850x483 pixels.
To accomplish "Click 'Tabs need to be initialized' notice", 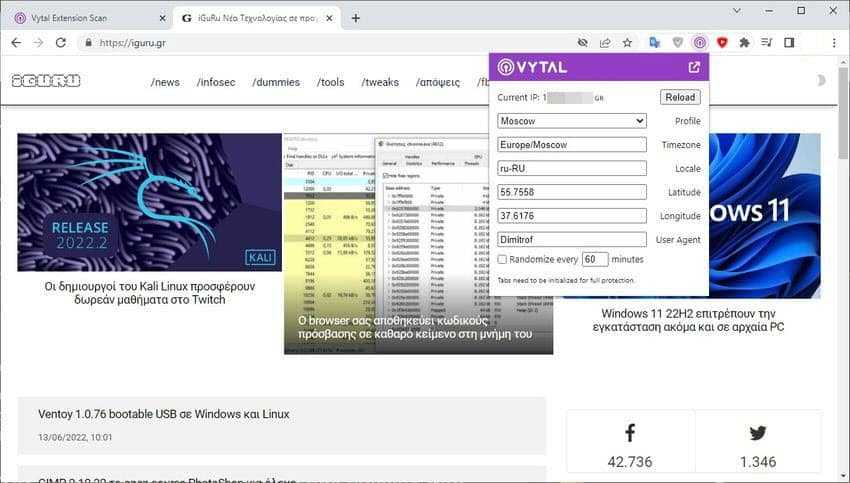I will click(x=566, y=280).
